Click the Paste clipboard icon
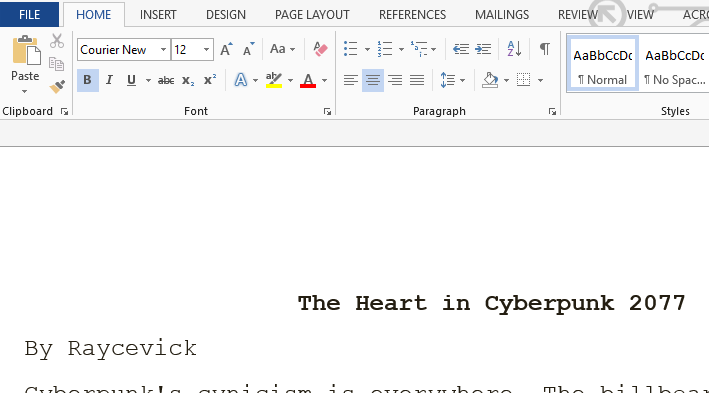 pyautogui.click(x=26, y=51)
